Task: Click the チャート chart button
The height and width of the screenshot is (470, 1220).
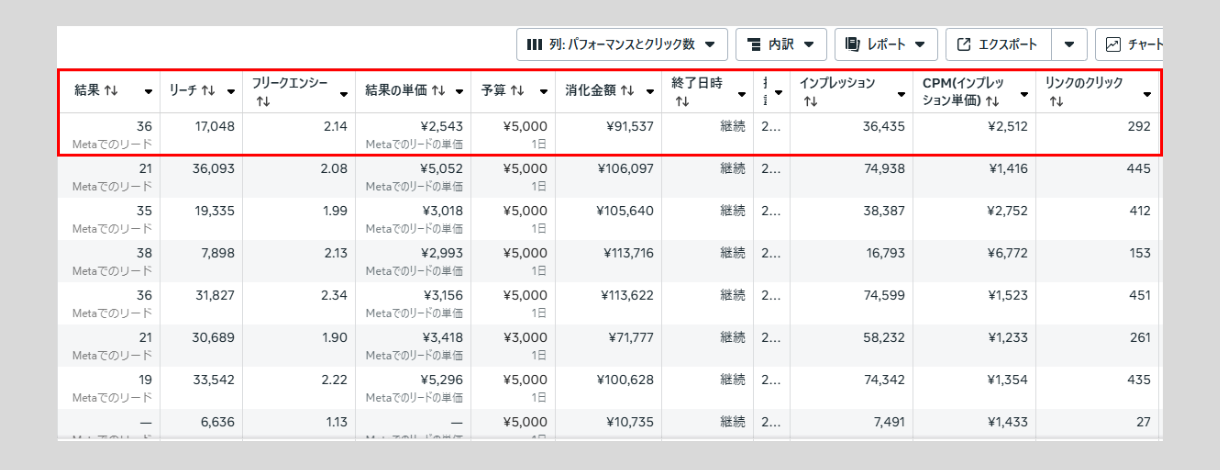Action: click(x=1133, y=44)
